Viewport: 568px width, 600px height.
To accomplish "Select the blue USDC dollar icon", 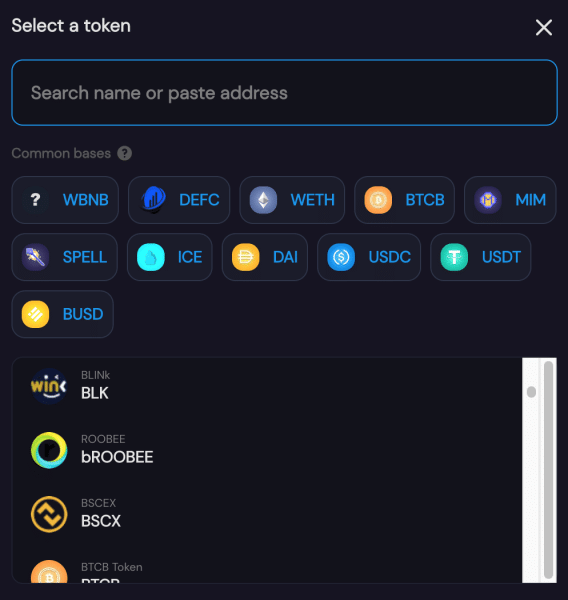I will tap(341, 257).
